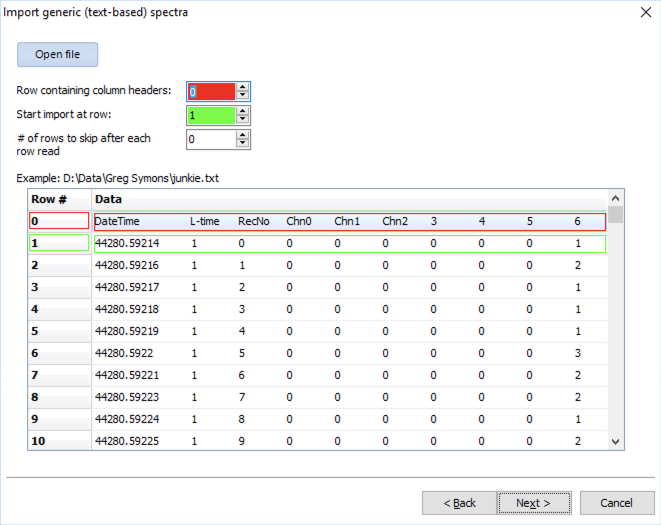Increase the column headers row value
The width and height of the screenshot is (661, 525).
point(243,87)
